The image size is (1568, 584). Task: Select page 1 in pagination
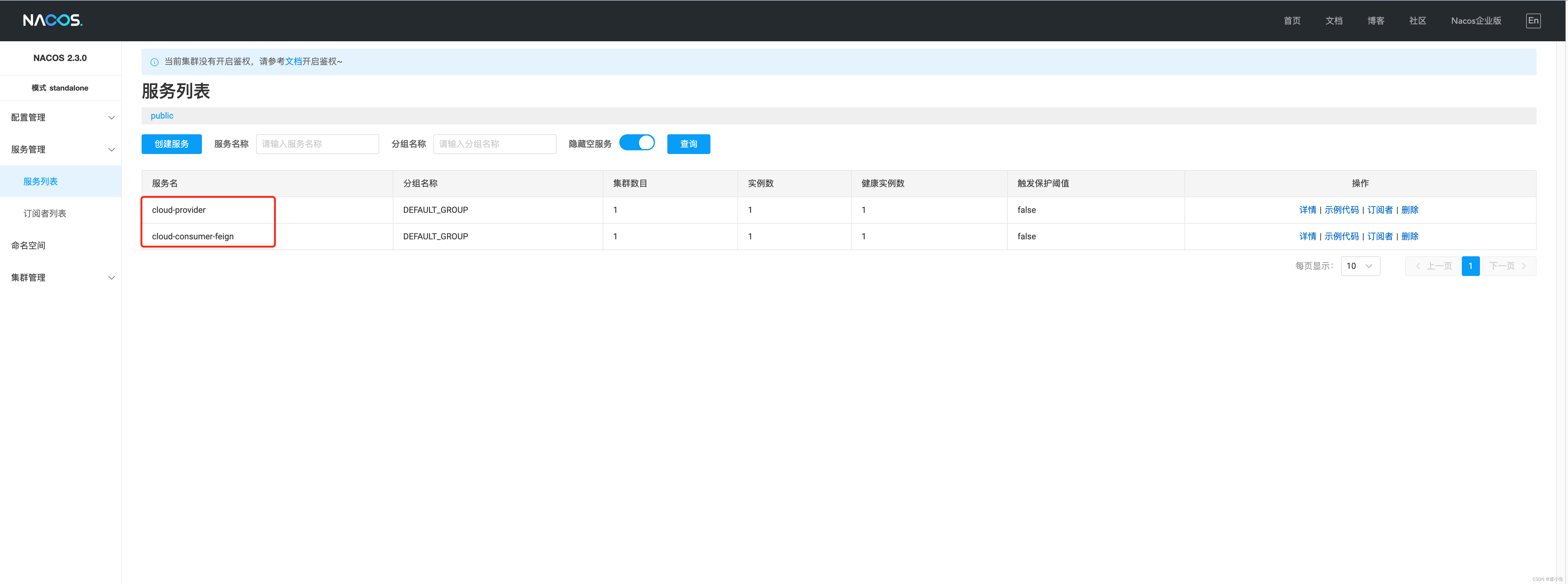click(1471, 266)
